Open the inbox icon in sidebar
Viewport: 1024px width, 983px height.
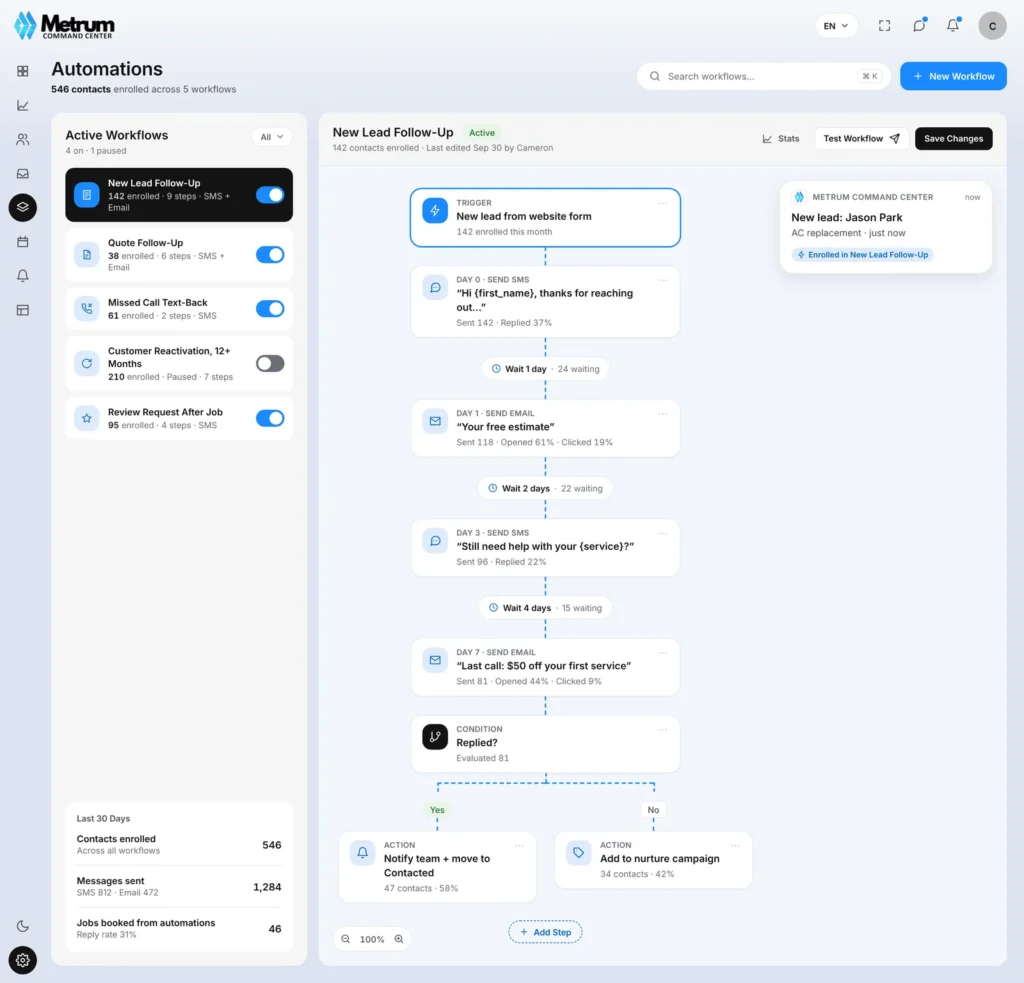point(23,174)
